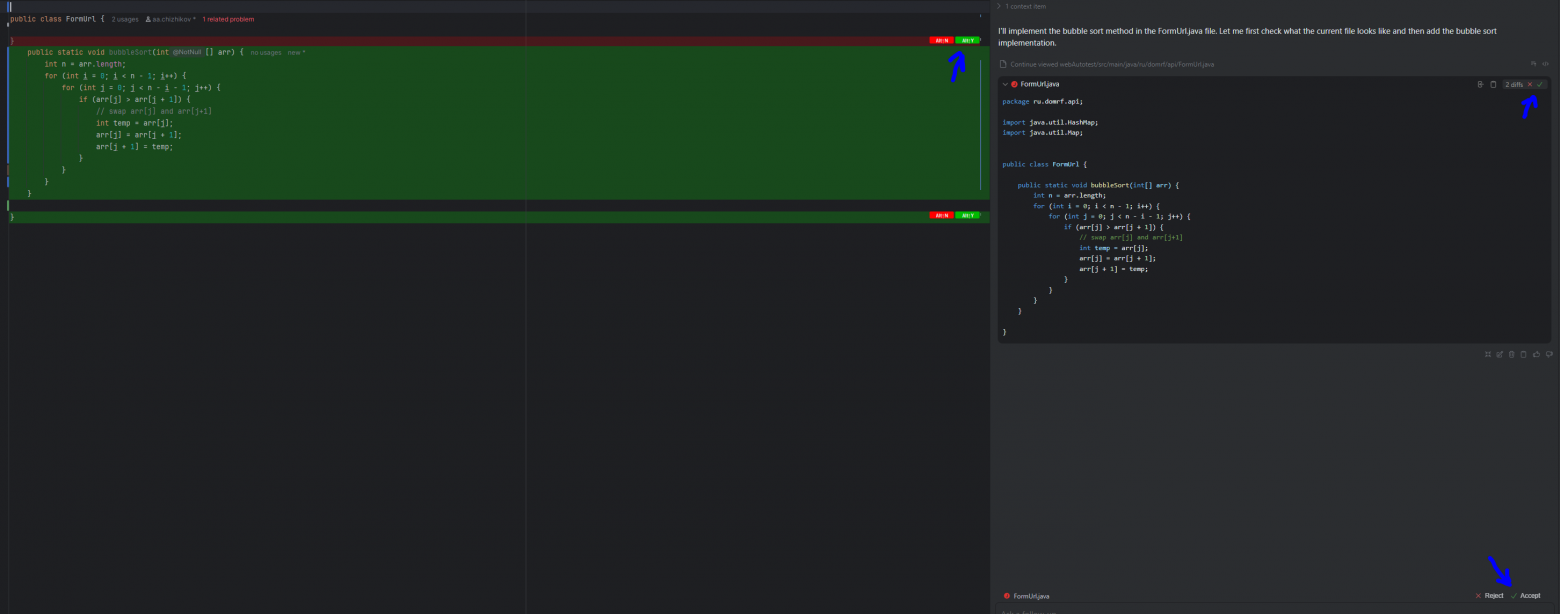
Task: Collapse the FormUrl.java code block chevron
Action: click(1005, 84)
